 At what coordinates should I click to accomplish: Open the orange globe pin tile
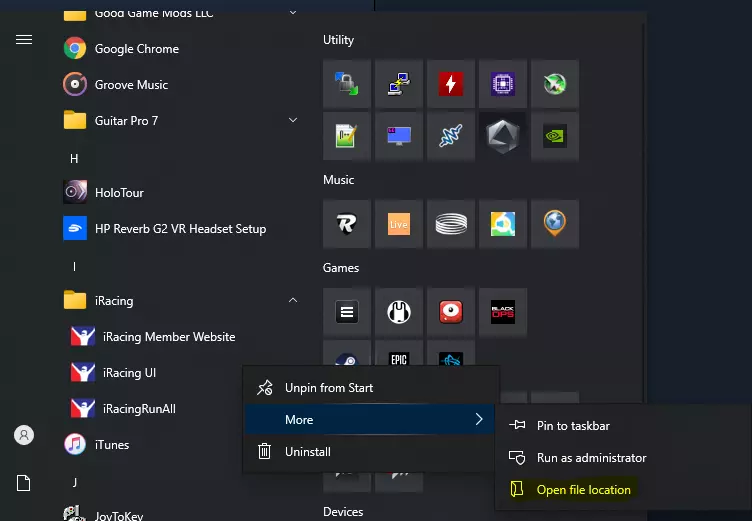pyautogui.click(x=555, y=224)
